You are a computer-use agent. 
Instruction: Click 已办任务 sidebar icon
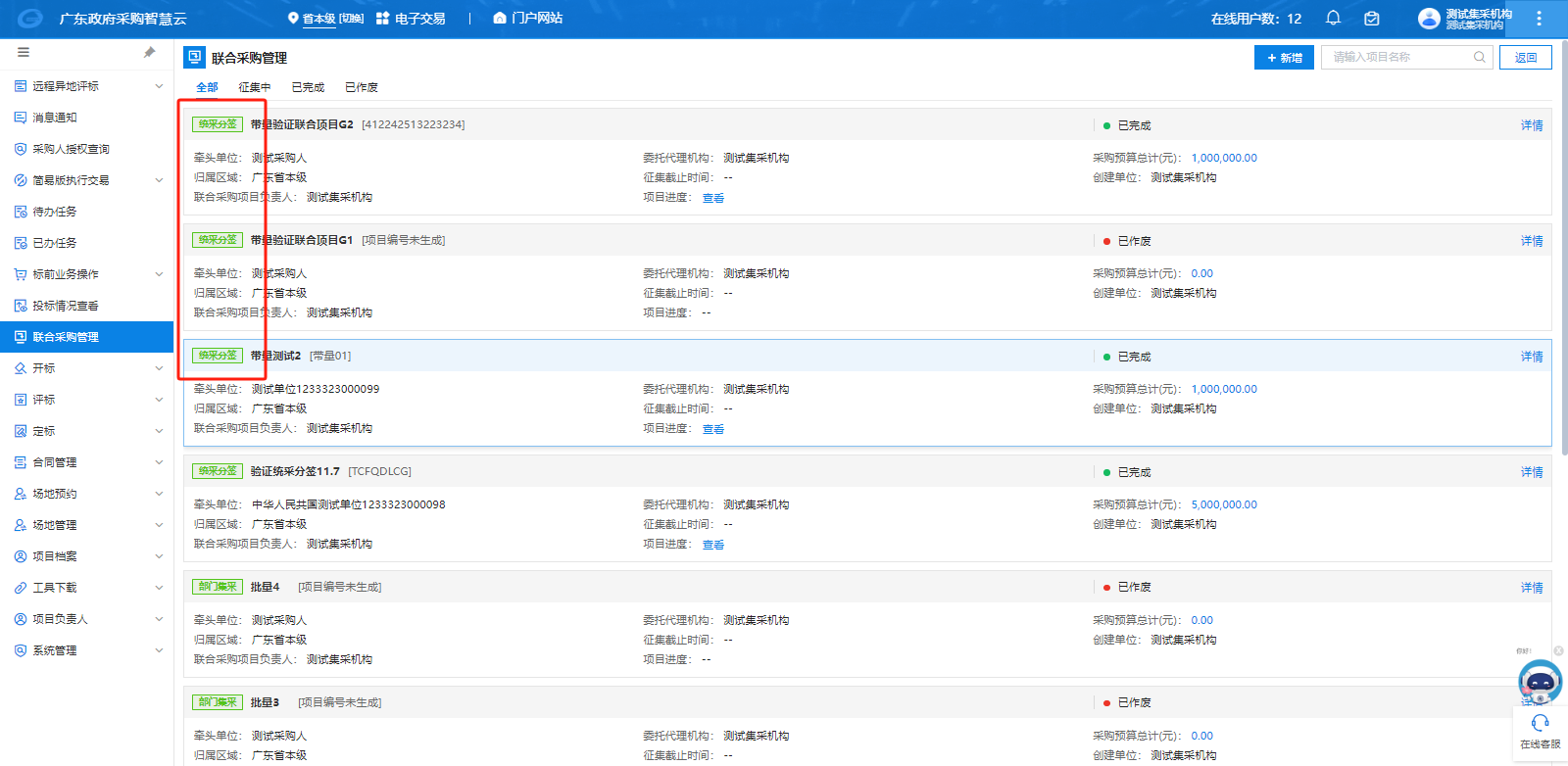(x=21, y=243)
